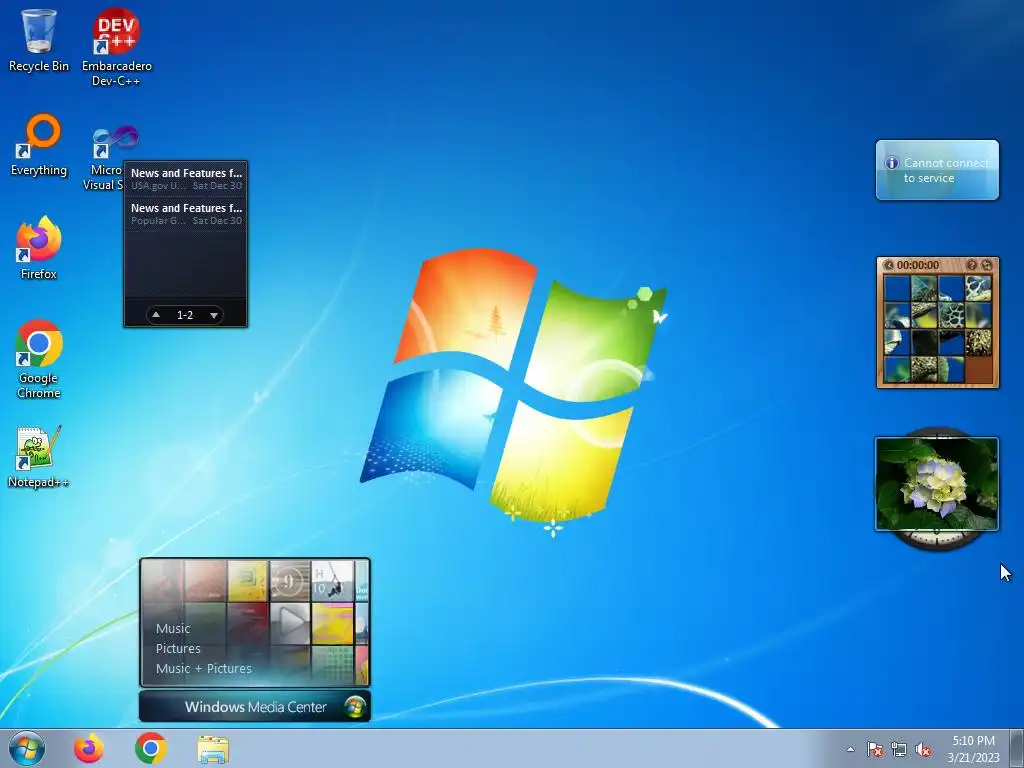Click the Show desktop button at taskbar end
The height and width of the screenshot is (768, 1024).
click(1017, 748)
